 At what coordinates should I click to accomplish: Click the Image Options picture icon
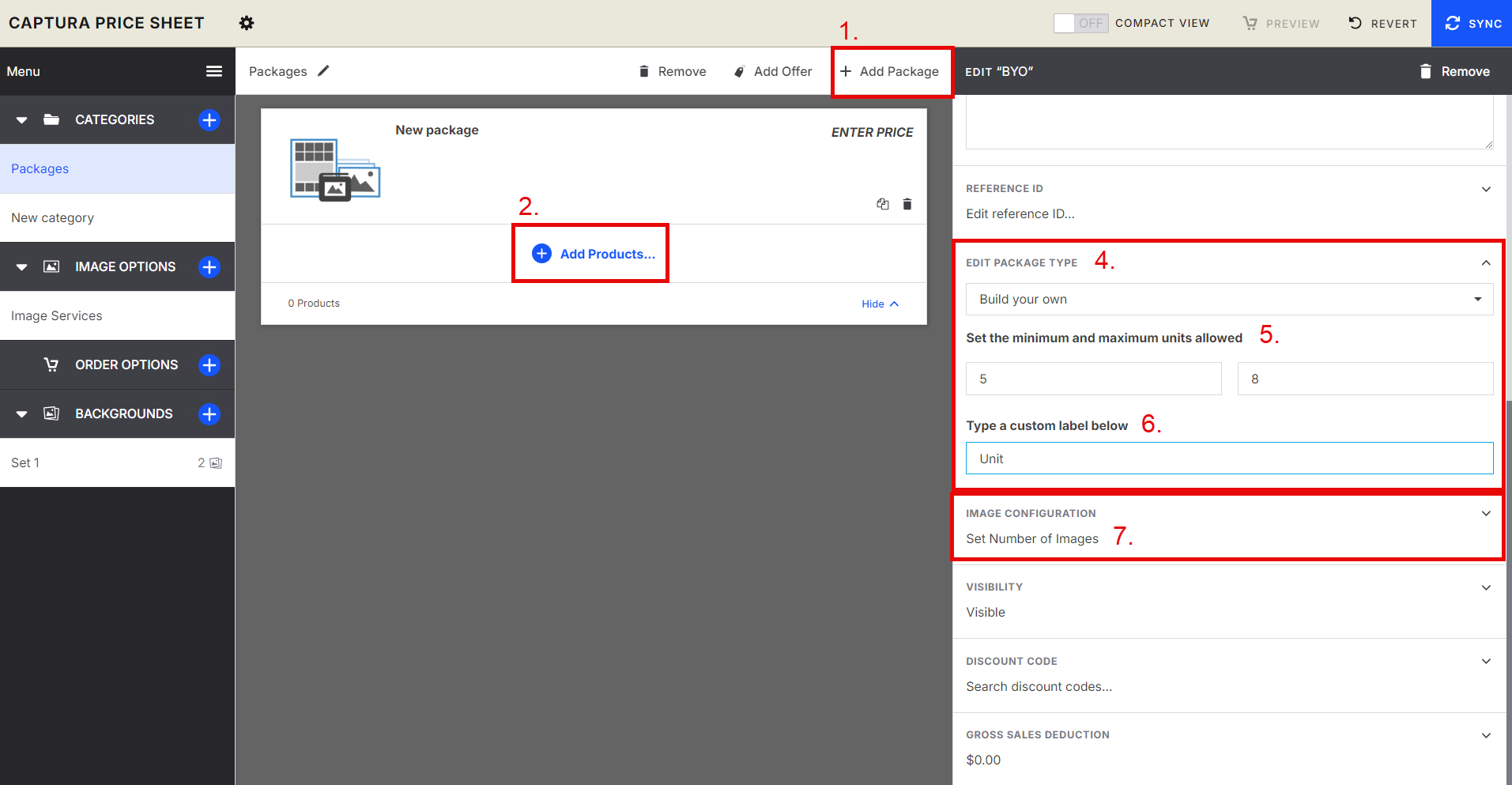coord(51,266)
